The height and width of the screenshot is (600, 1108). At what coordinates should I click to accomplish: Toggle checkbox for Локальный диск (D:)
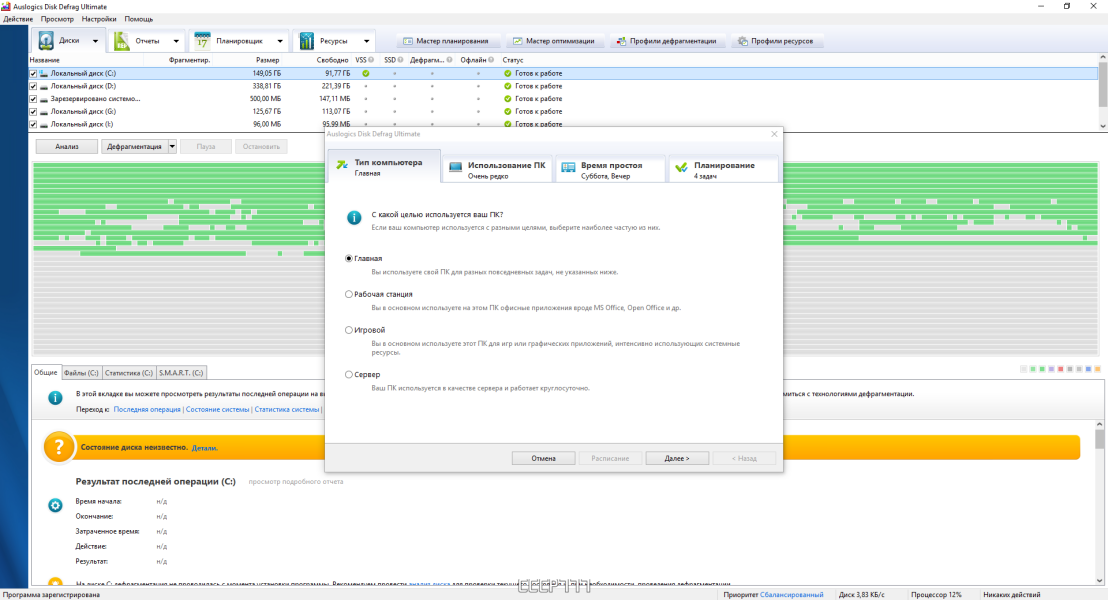(33, 86)
